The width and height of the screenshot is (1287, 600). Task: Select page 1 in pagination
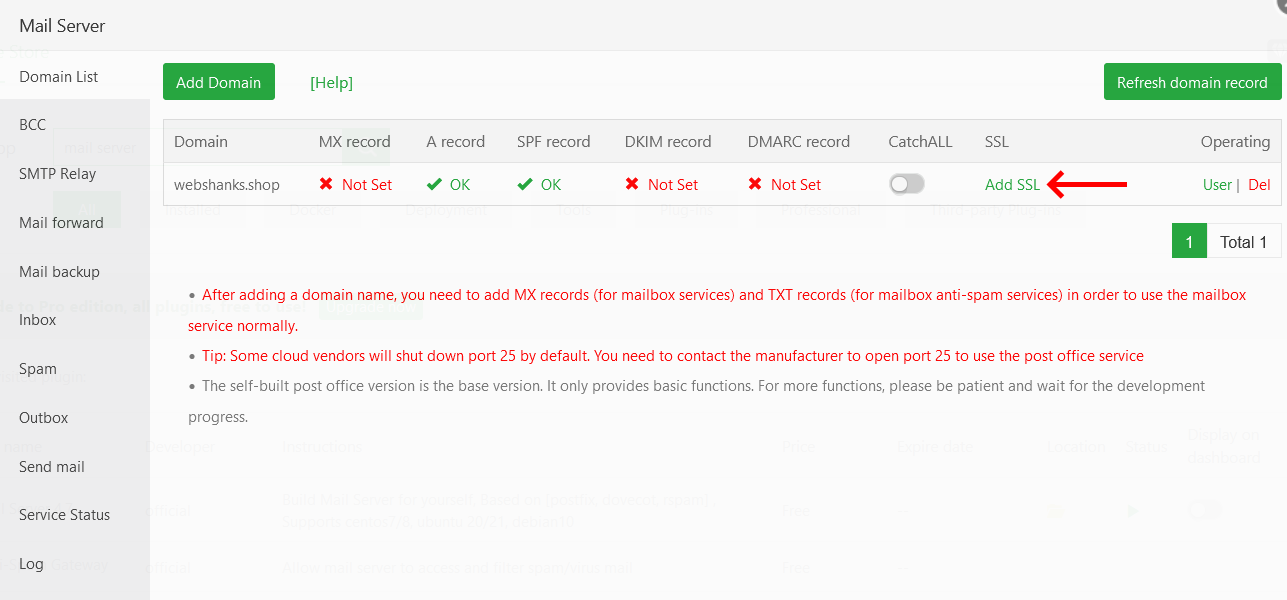coord(1189,241)
